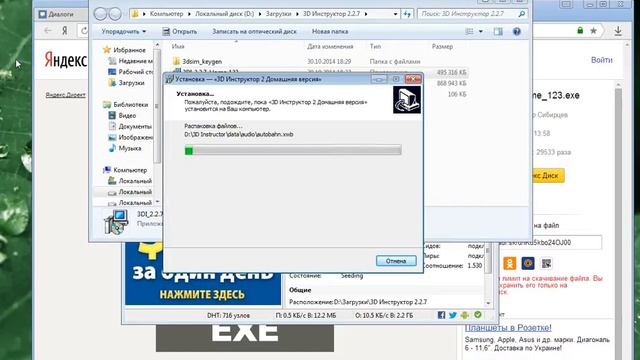This screenshot has width=640, height=360.
Task: Click browser downloads arrow icon
Action: (x=618, y=31)
